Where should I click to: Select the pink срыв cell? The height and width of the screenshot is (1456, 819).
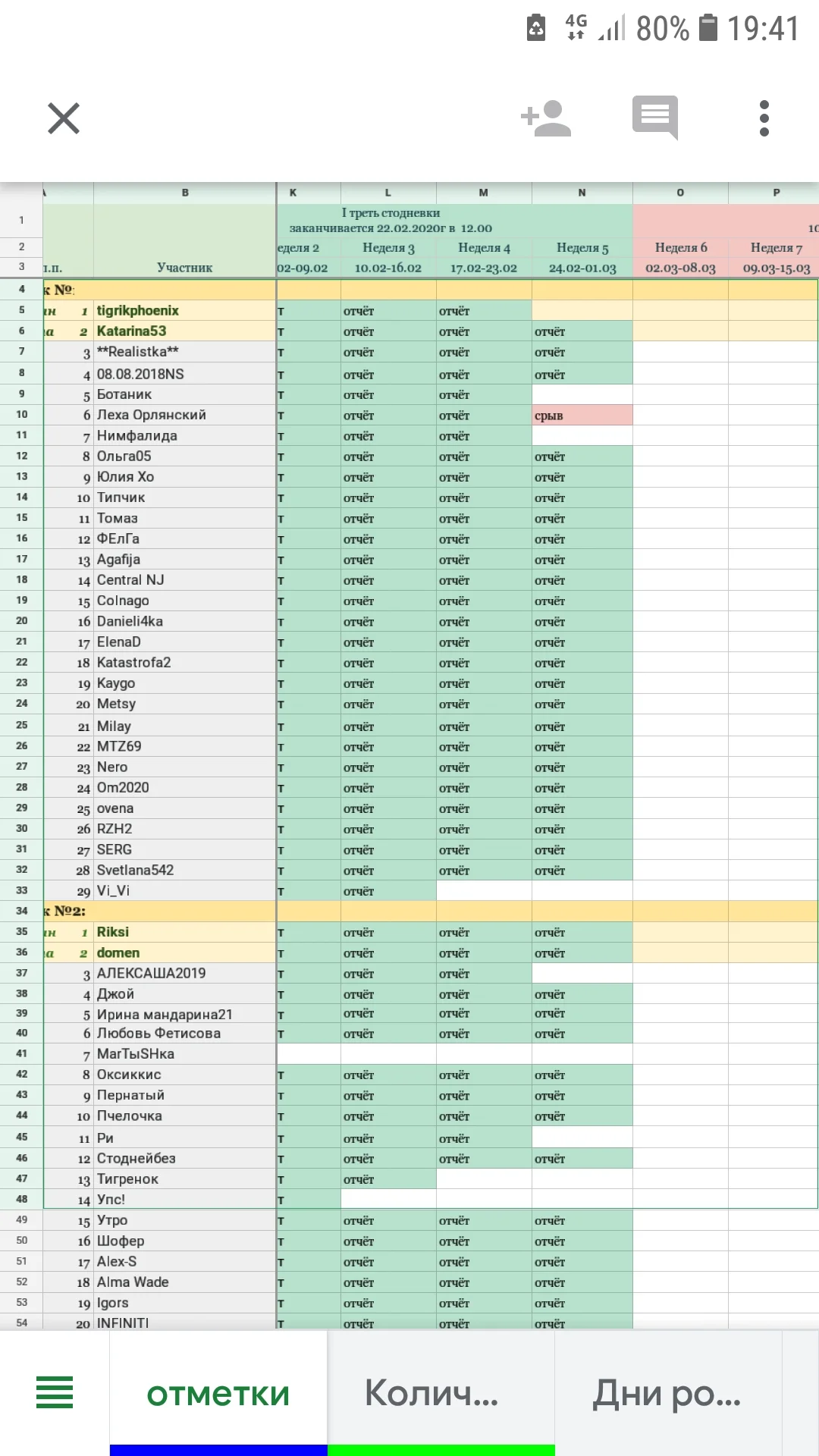pyautogui.click(x=582, y=416)
